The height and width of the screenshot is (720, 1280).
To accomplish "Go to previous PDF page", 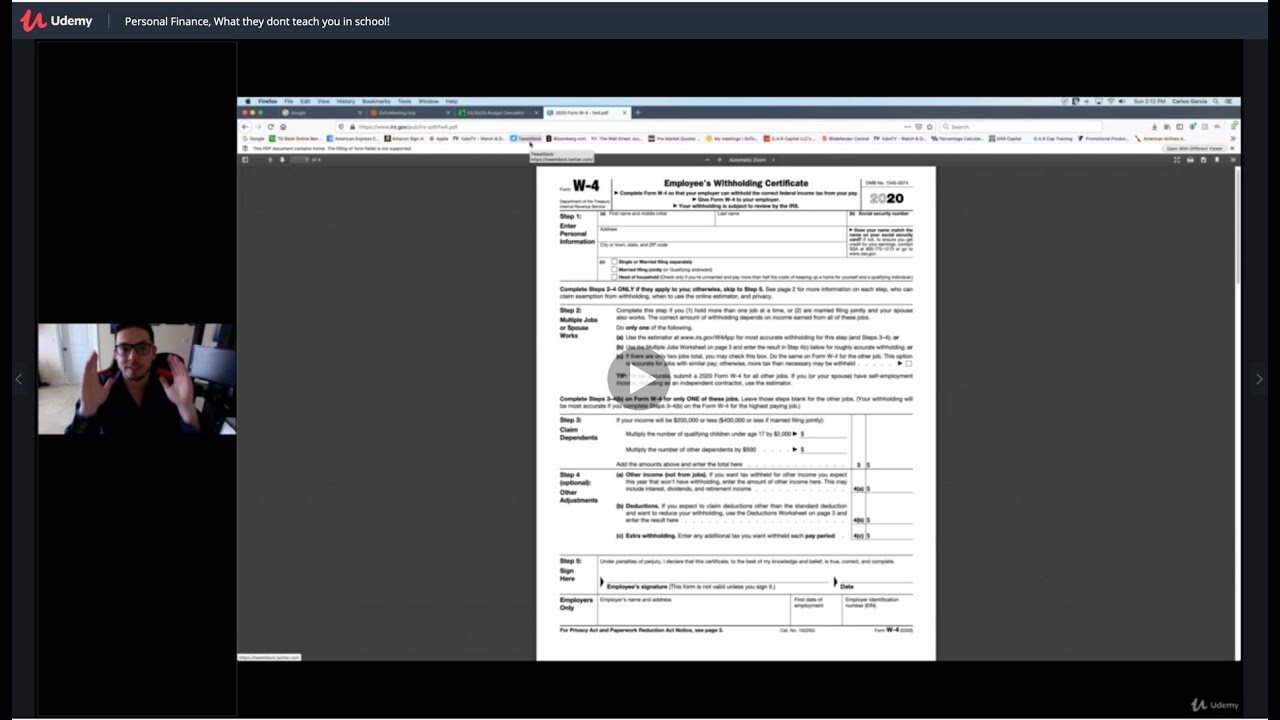I will pyautogui.click(x=270, y=159).
